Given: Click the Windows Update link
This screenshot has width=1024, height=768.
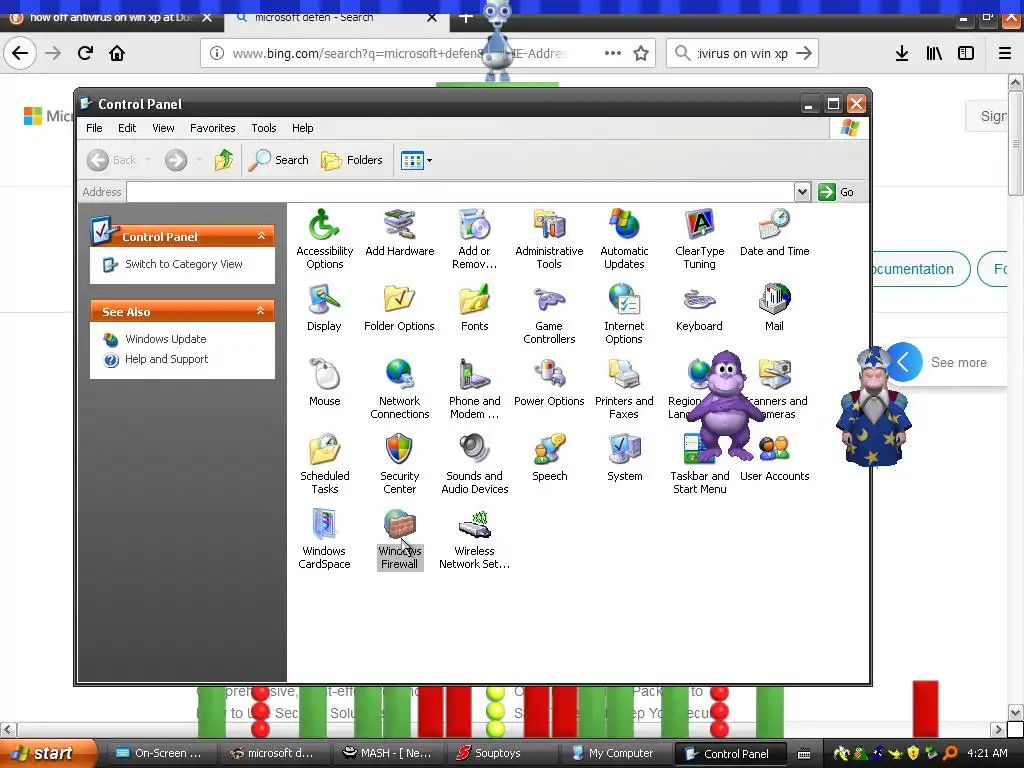Looking at the screenshot, I should tap(165, 339).
